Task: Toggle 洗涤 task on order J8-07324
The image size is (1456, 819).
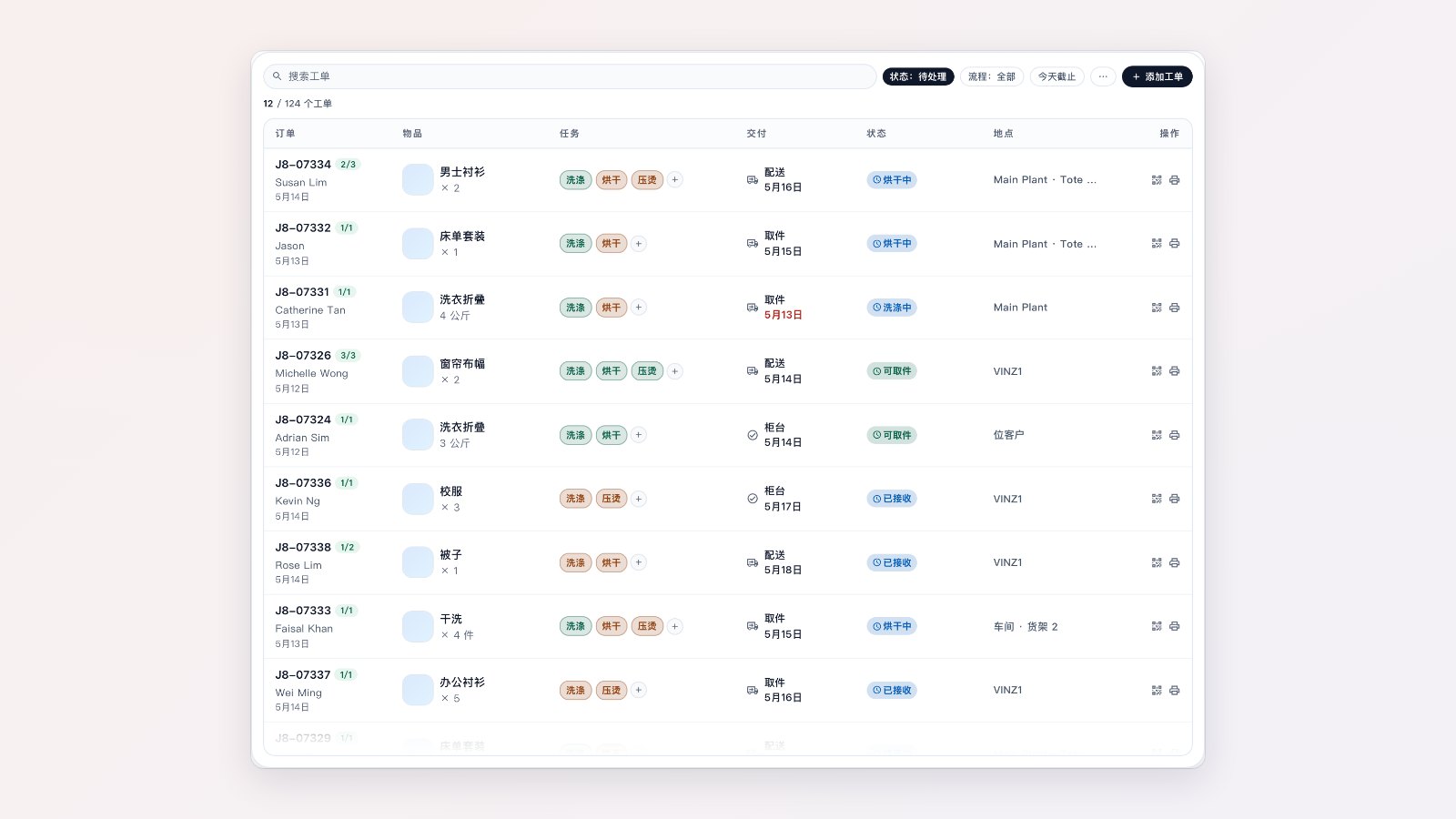Action: pos(576,435)
